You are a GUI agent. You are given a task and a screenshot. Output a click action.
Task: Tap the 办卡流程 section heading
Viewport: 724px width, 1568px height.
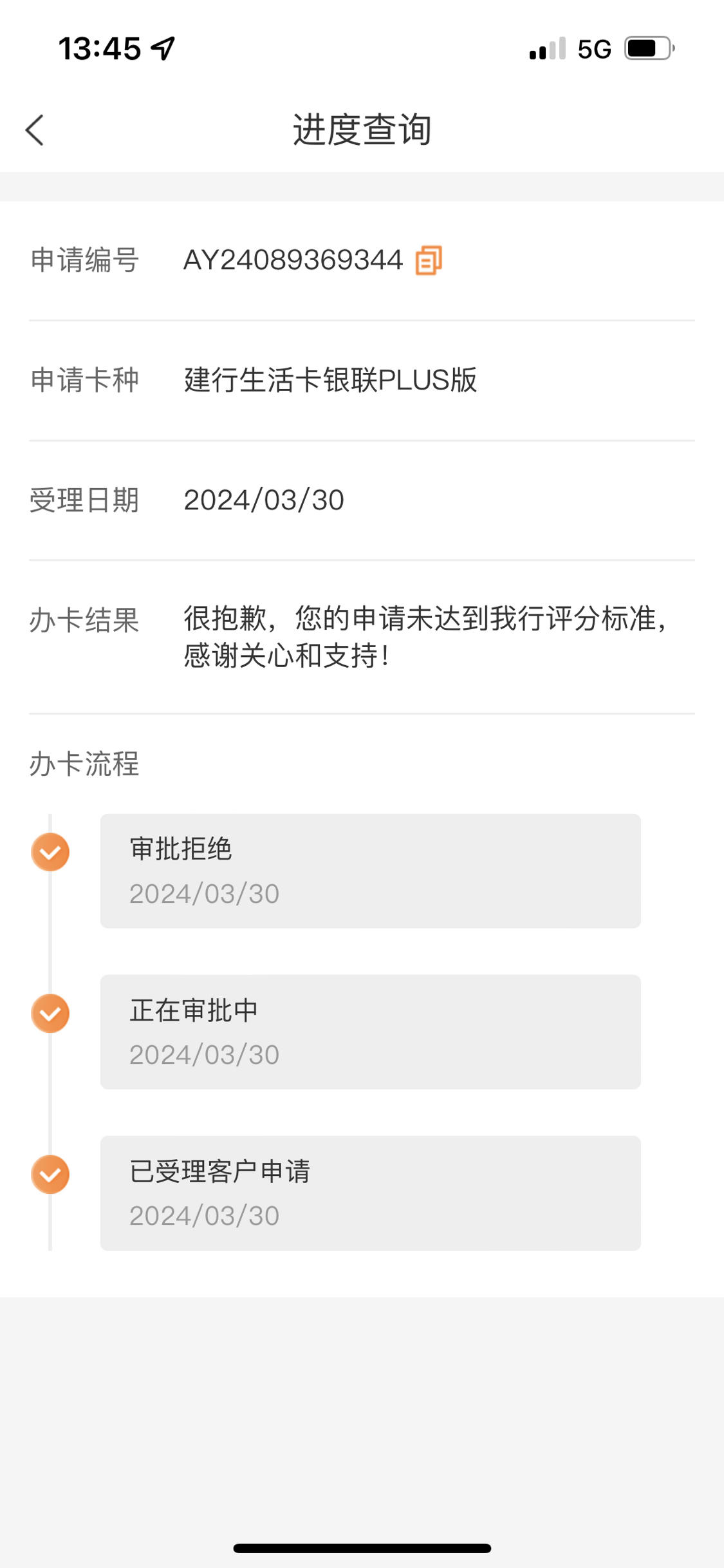pyautogui.click(x=84, y=764)
